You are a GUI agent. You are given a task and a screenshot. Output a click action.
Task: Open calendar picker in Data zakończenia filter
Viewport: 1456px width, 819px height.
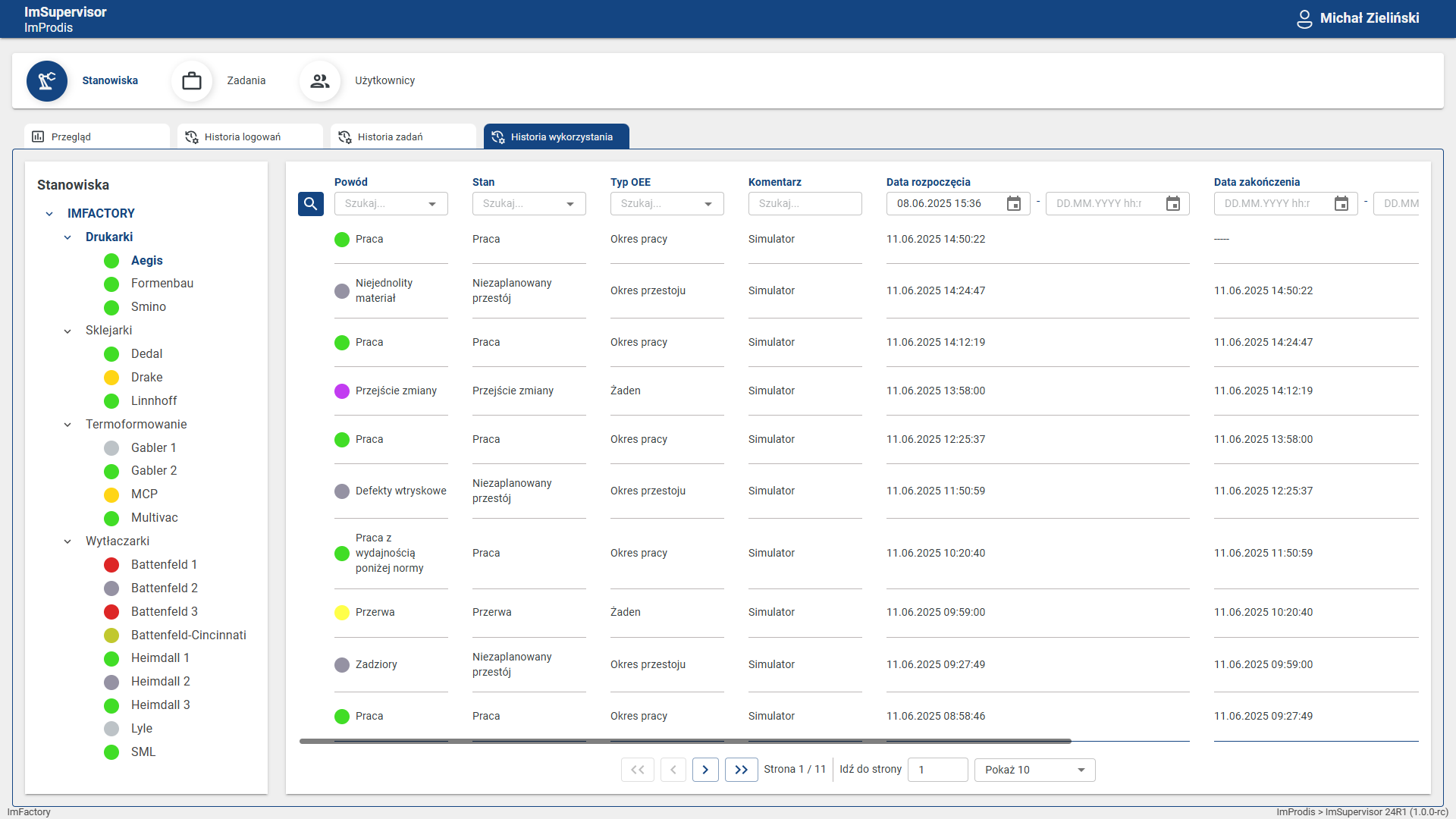[1341, 203]
